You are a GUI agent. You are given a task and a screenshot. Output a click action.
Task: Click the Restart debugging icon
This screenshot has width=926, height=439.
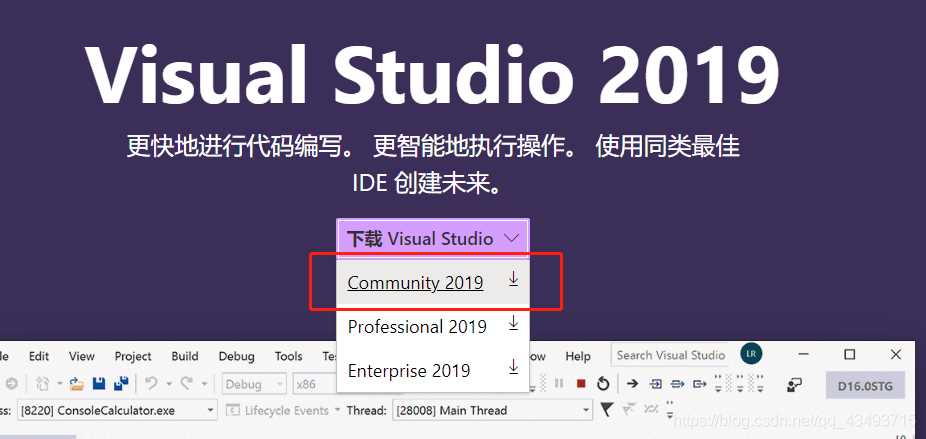(x=603, y=384)
